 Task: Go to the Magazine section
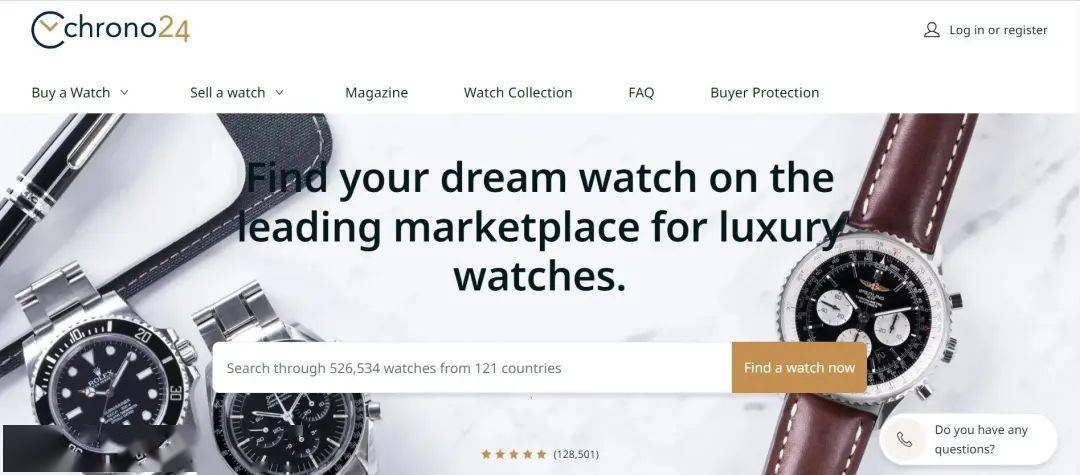pos(376,92)
